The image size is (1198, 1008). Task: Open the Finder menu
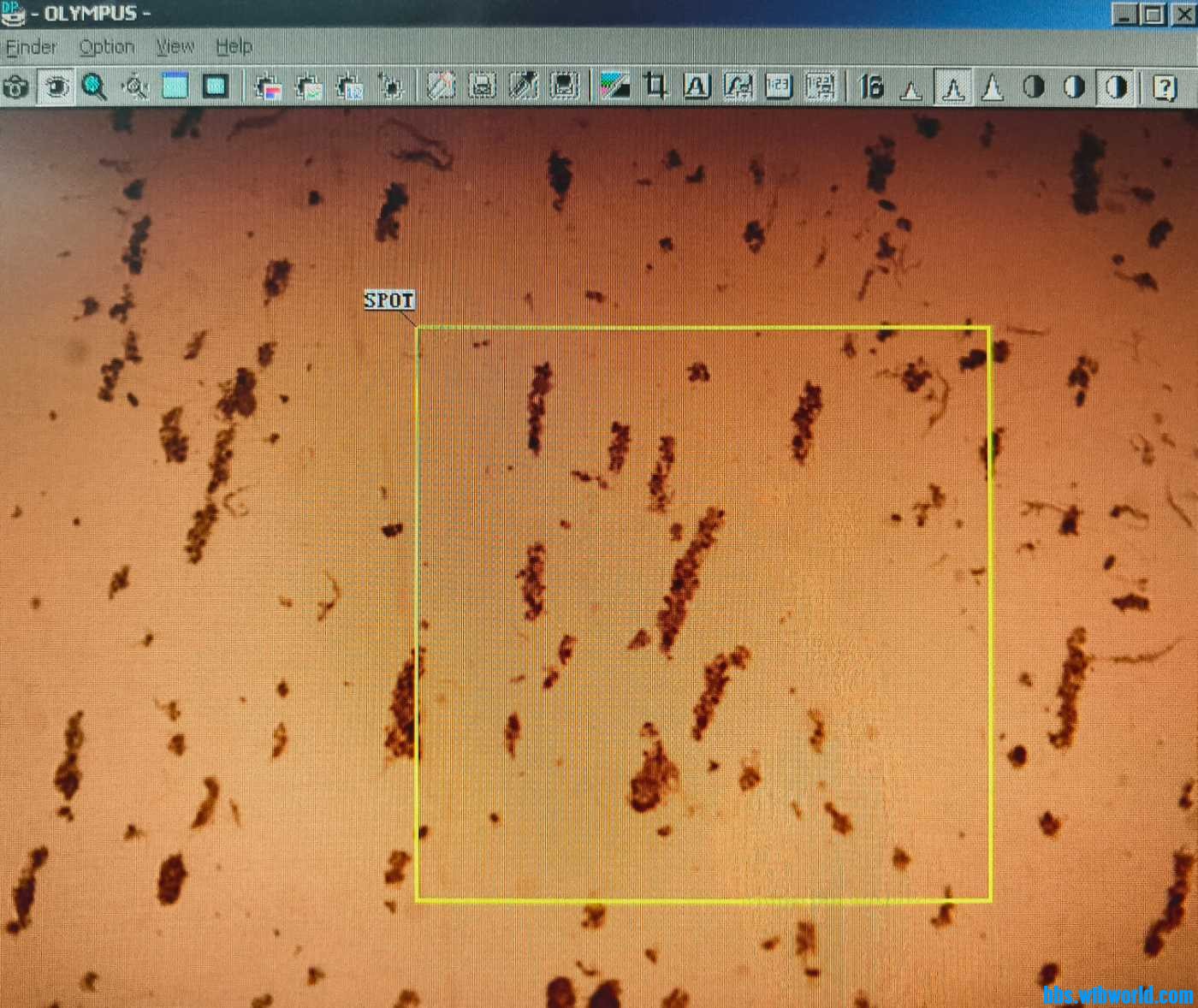32,47
